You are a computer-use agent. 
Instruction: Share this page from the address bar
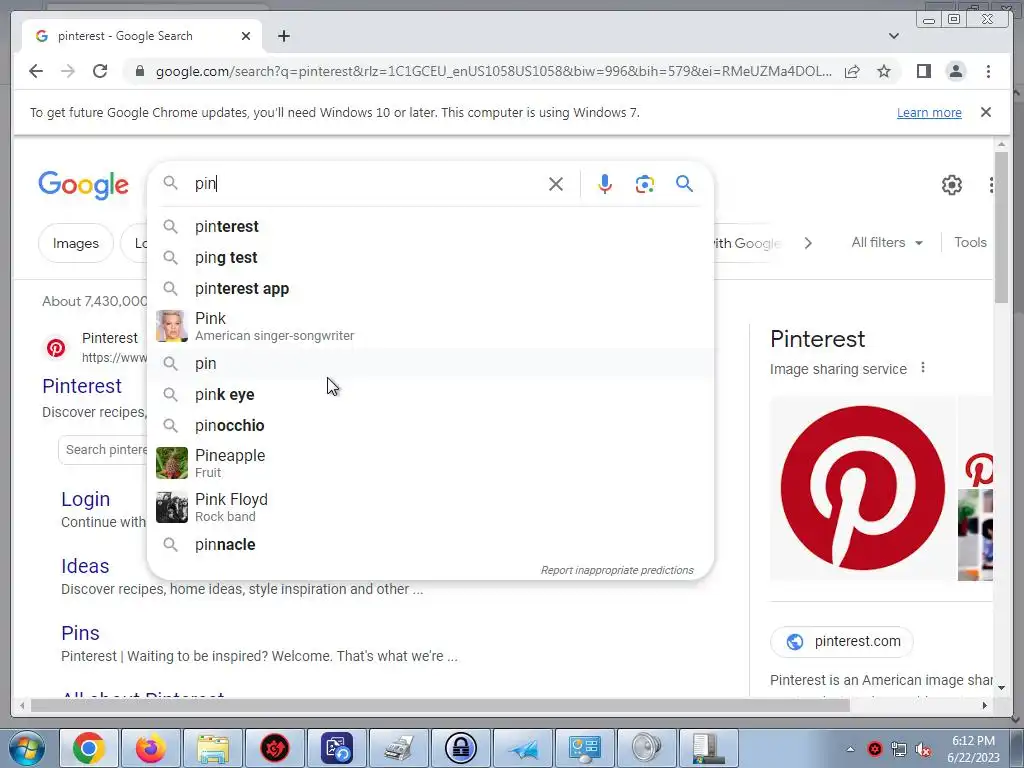tap(852, 71)
